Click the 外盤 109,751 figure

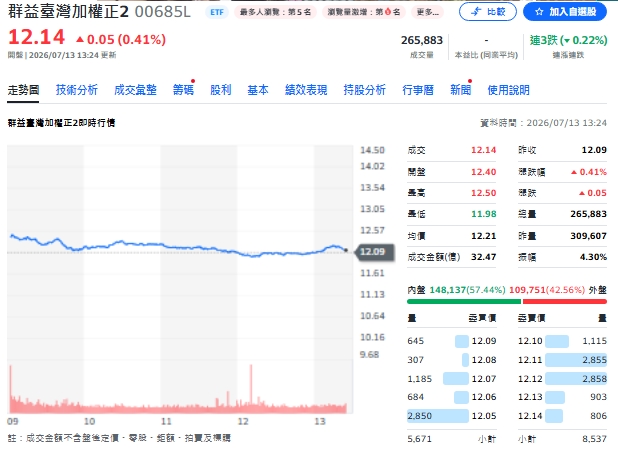click(528, 290)
